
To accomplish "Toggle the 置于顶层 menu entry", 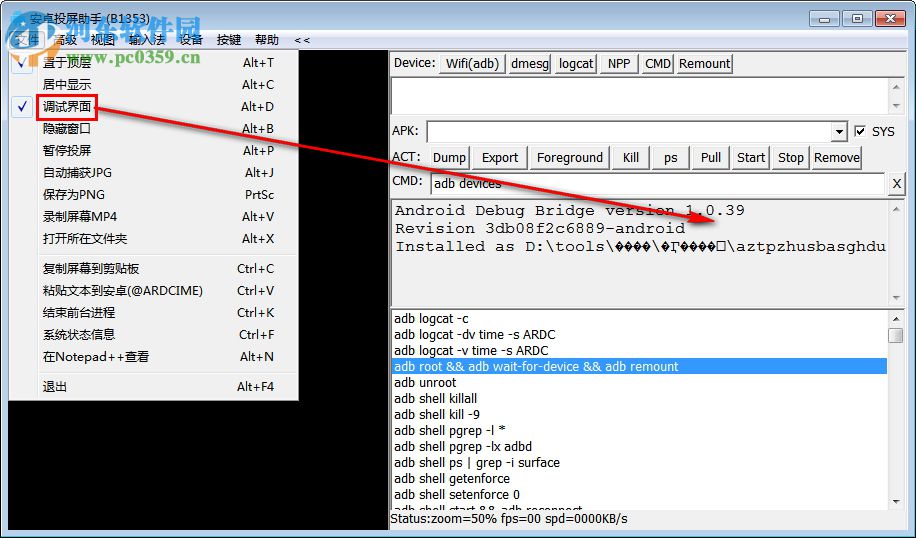I will [x=154, y=63].
